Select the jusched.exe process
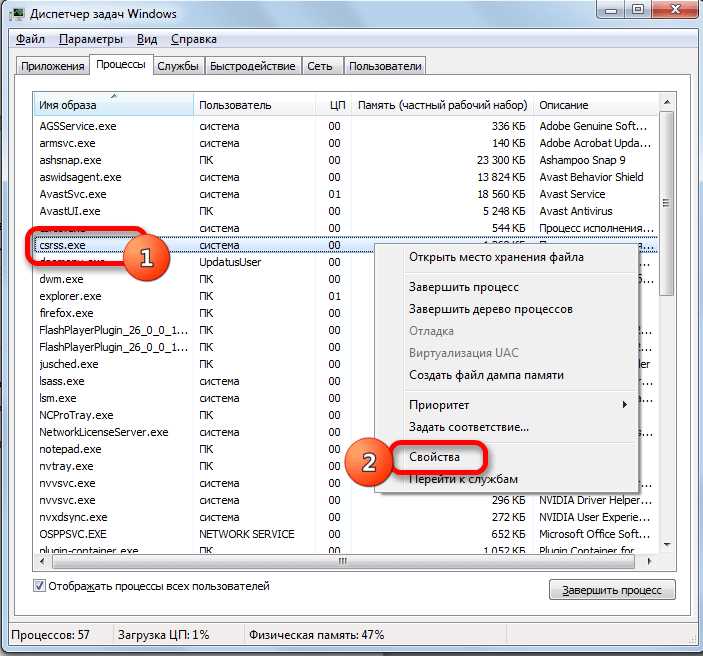Image resolution: width=703 pixels, height=656 pixels. 69,364
